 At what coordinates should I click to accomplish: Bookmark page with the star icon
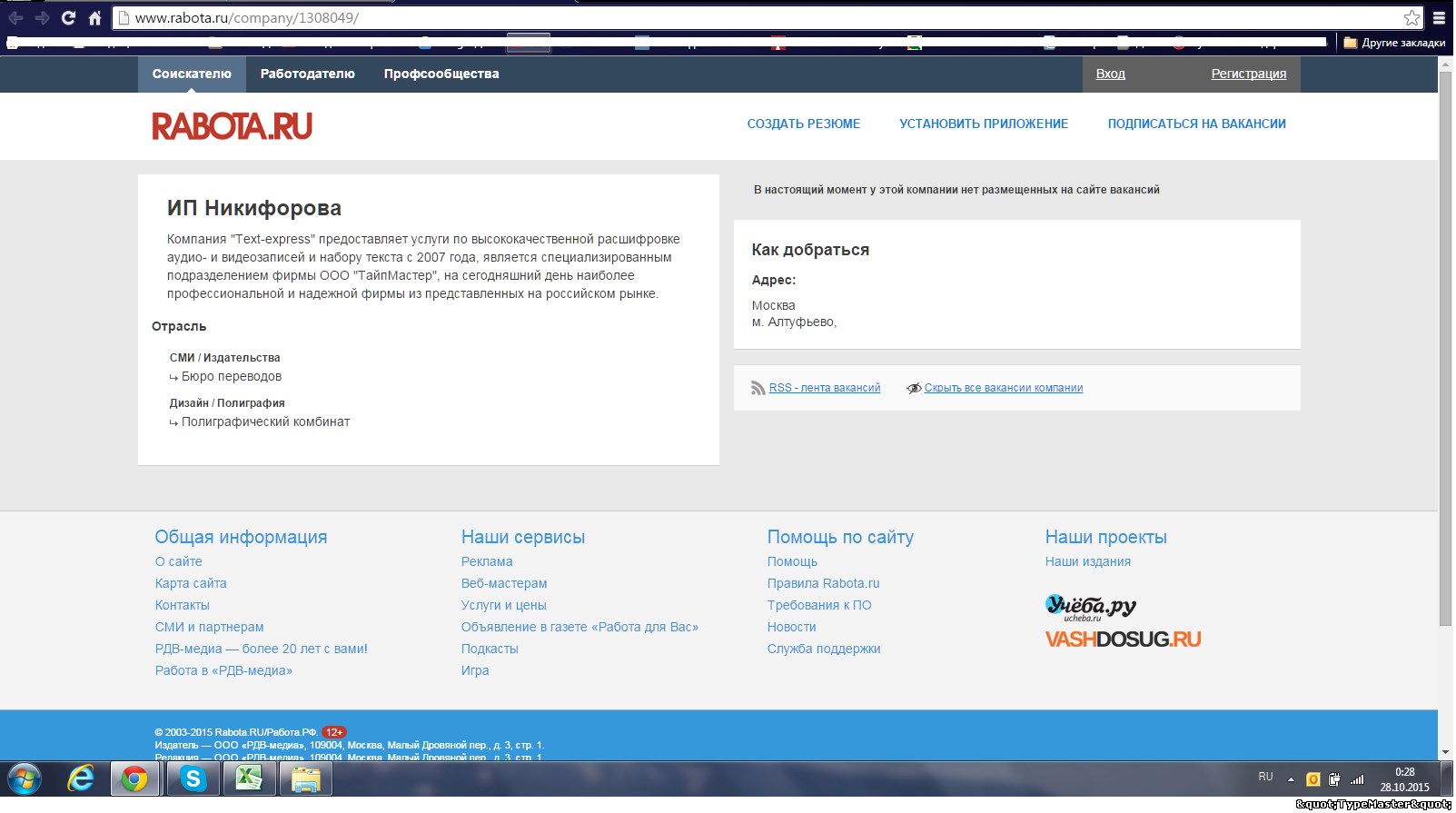tap(1411, 17)
